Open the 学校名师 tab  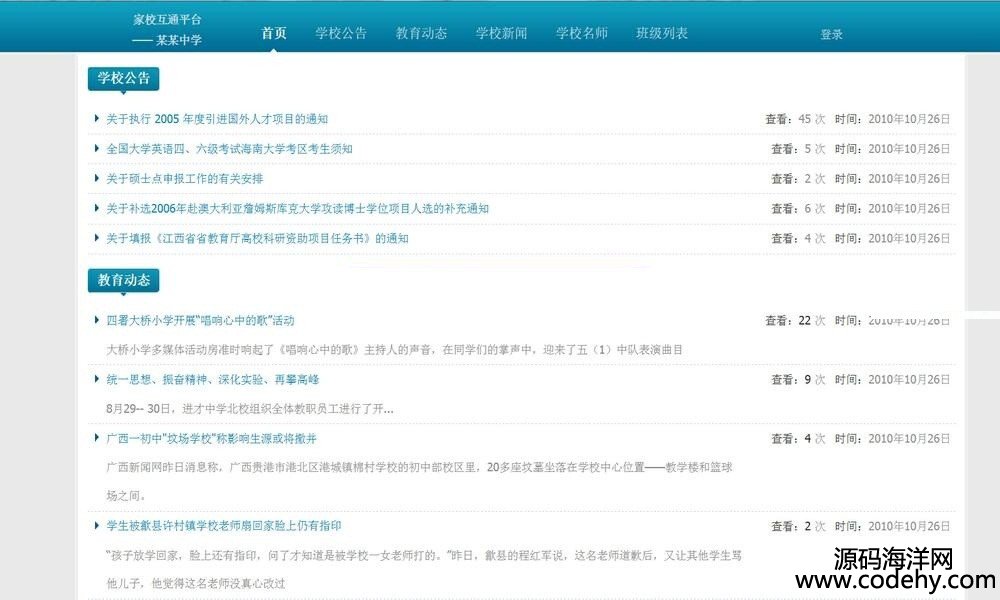(x=581, y=33)
